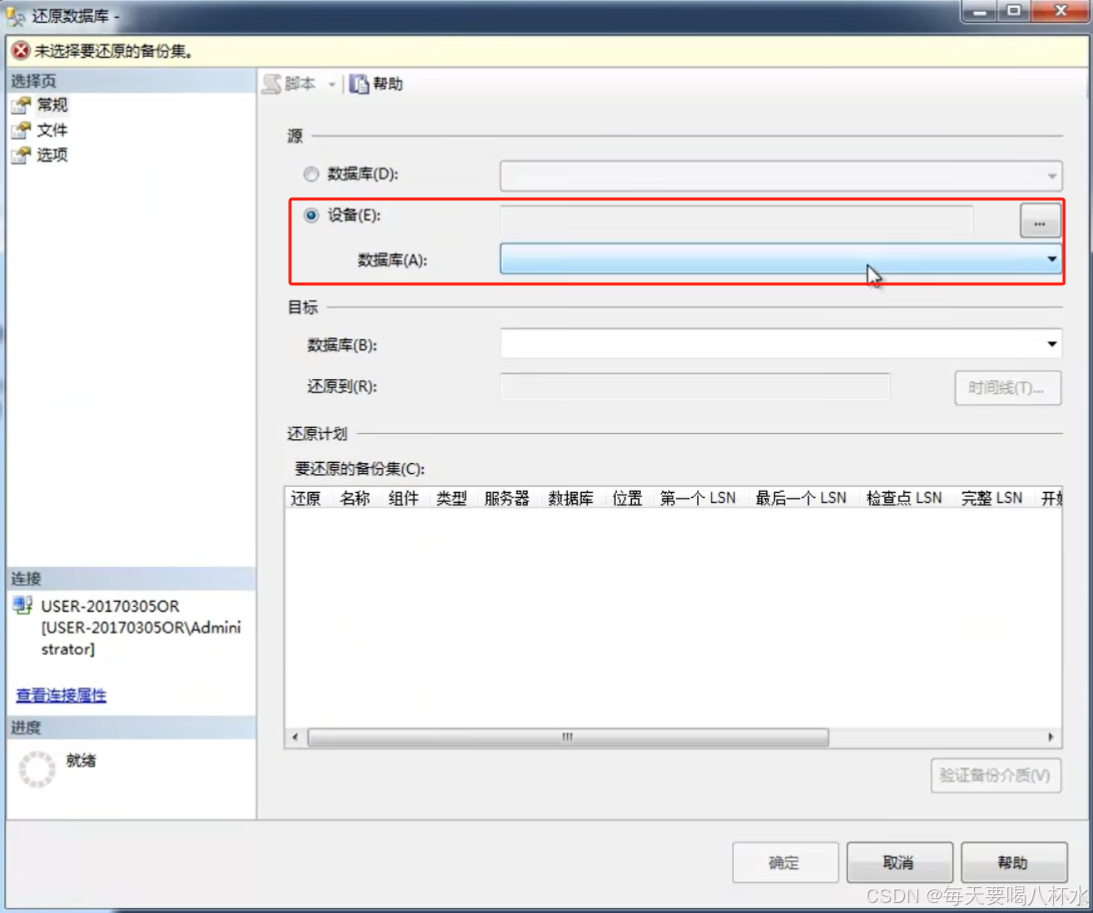Image resolution: width=1093 pixels, height=913 pixels.
Task: Maximize the Restore Database window
Action: click(x=1014, y=12)
